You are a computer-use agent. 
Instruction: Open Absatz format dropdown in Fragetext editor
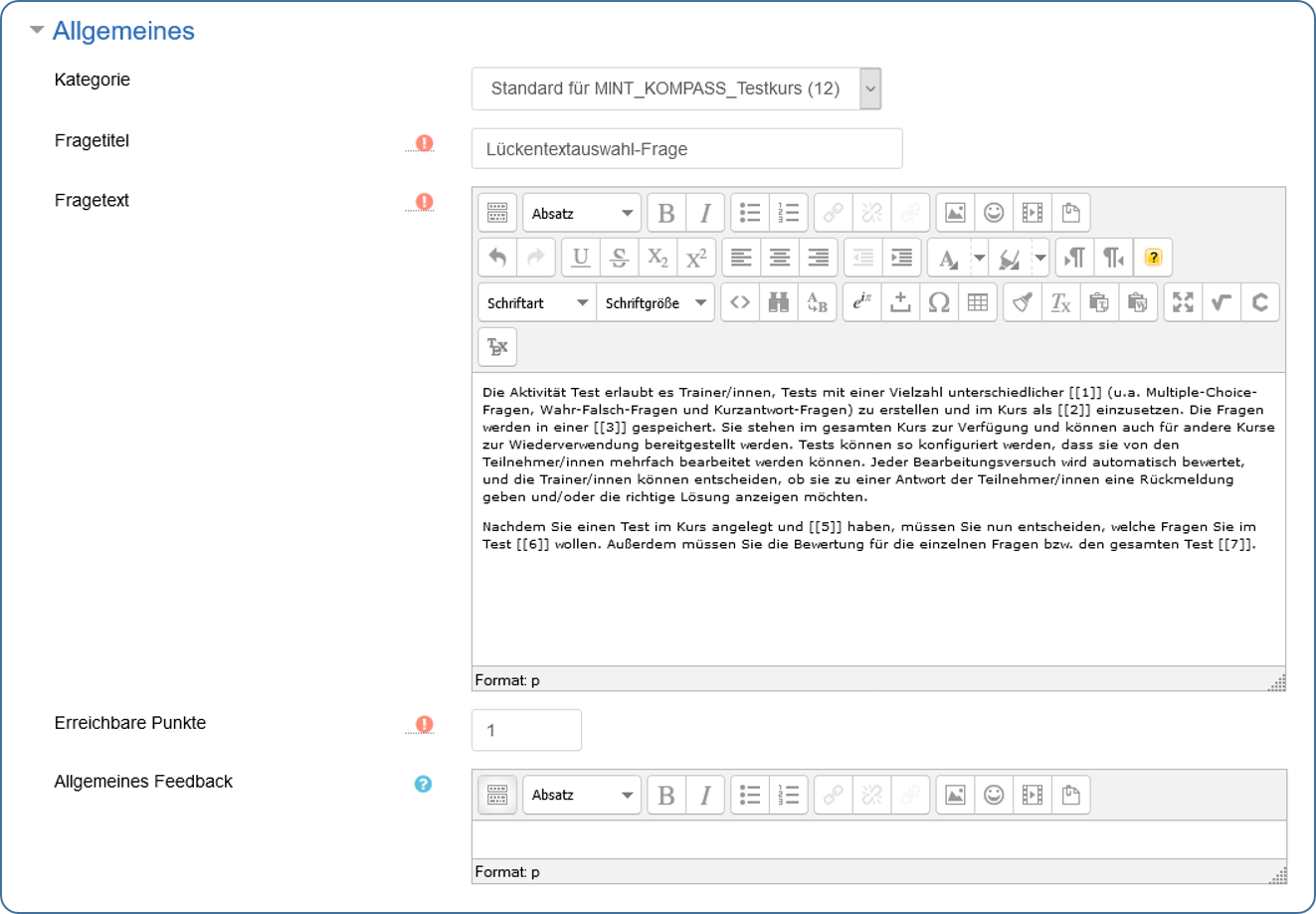pyautogui.click(x=582, y=213)
